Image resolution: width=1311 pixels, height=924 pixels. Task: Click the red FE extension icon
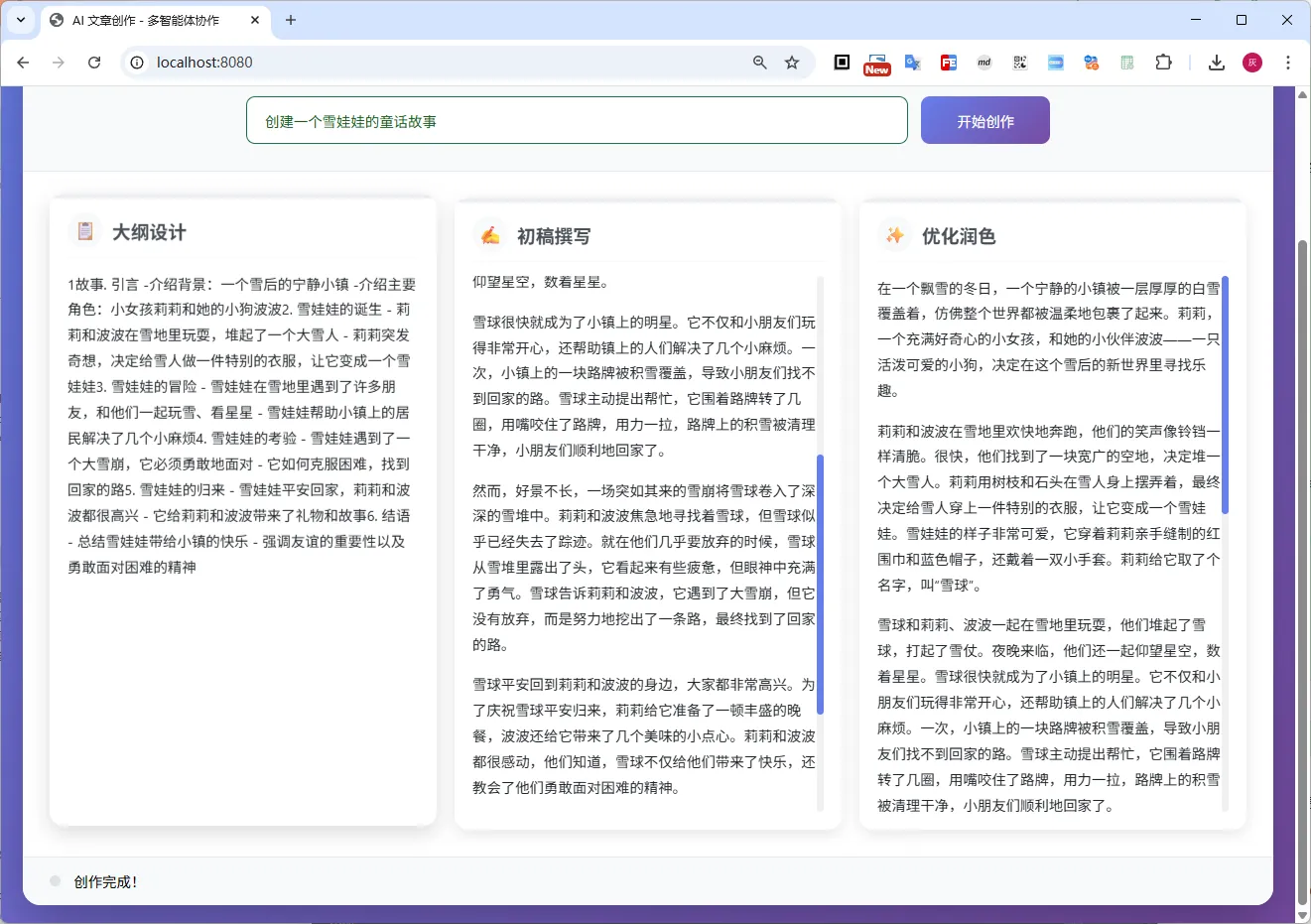(949, 62)
